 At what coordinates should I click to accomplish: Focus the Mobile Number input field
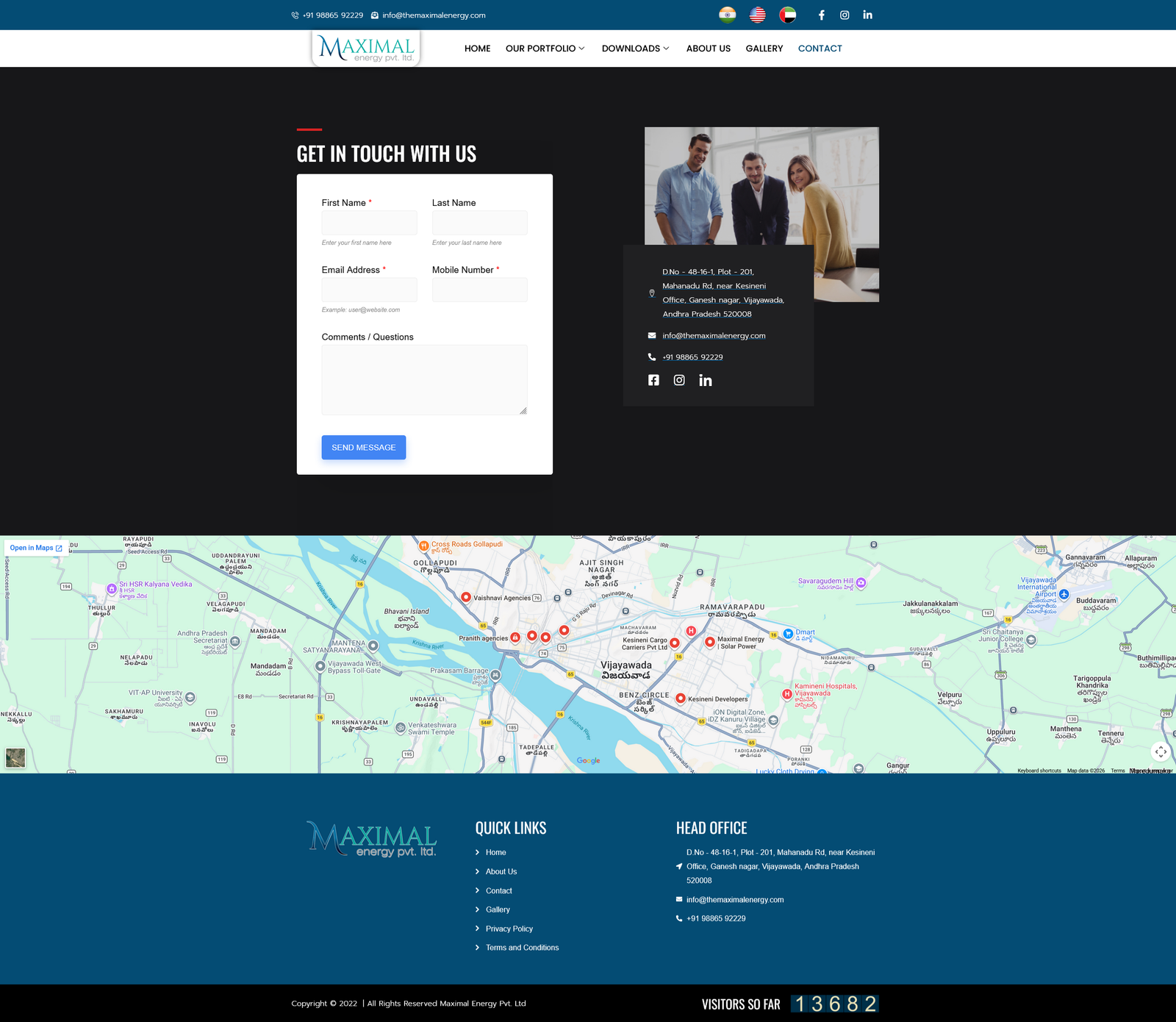(480, 290)
